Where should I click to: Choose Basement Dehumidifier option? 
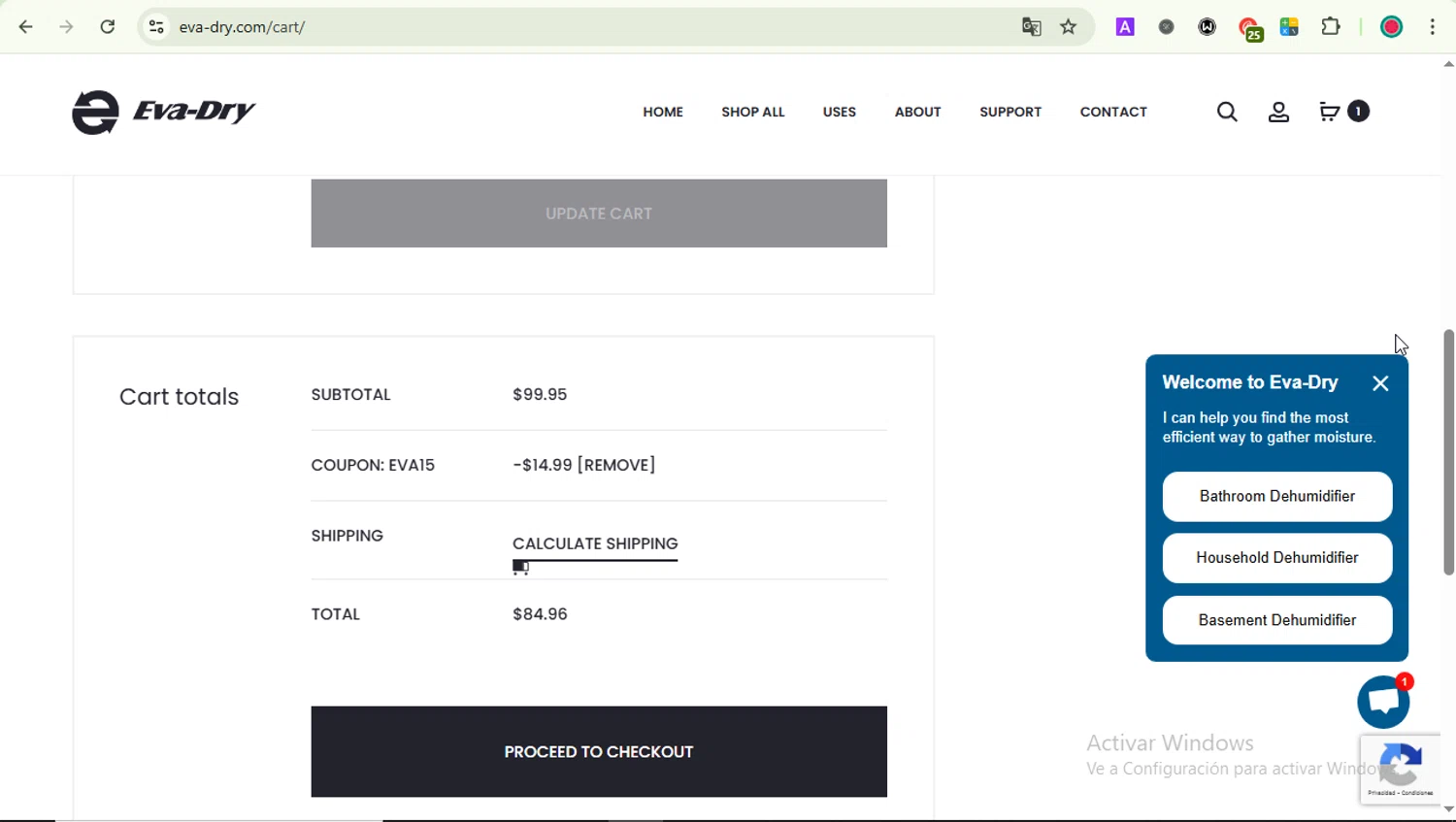tap(1277, 620)
